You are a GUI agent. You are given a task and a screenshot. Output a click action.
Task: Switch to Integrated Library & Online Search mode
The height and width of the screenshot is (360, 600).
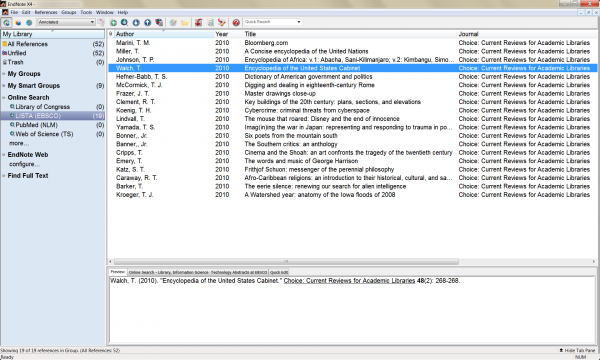(7, 23)
